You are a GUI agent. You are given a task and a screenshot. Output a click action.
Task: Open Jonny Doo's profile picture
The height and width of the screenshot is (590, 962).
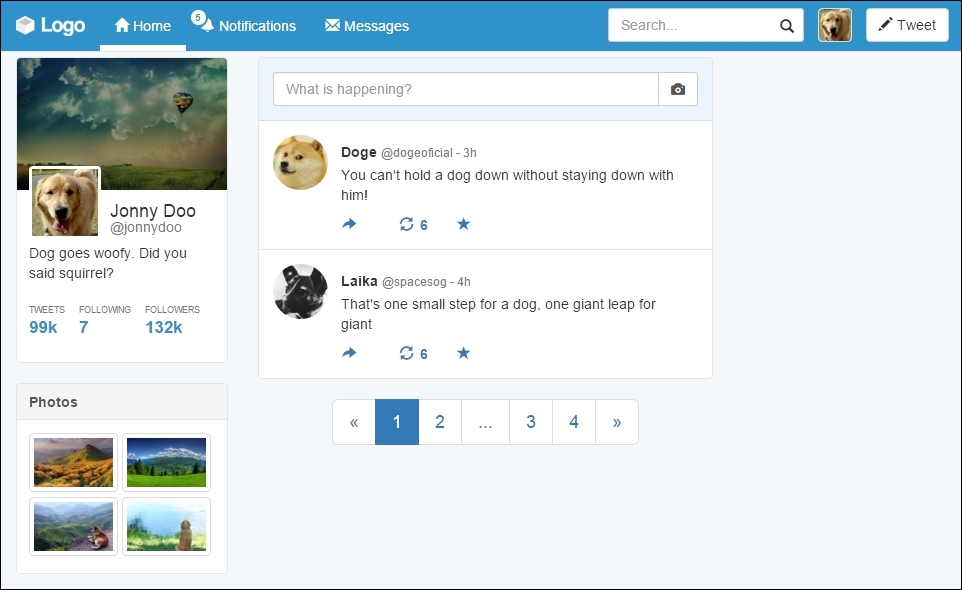[64, 203]
